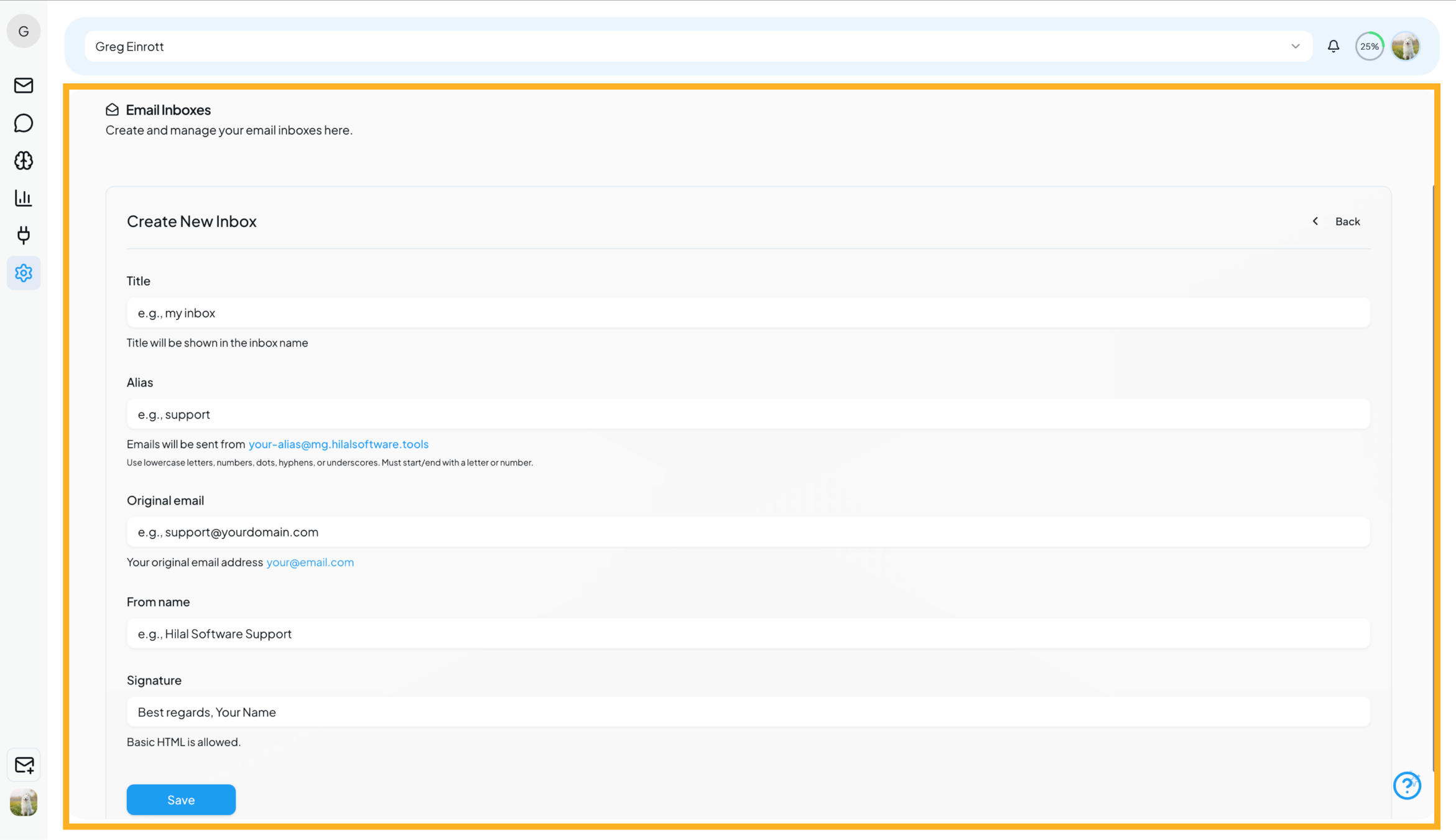Click the dog avatar at sidebar bottom
The width and height of the screenshot is (1456, 840).
(x=23, y=803)
